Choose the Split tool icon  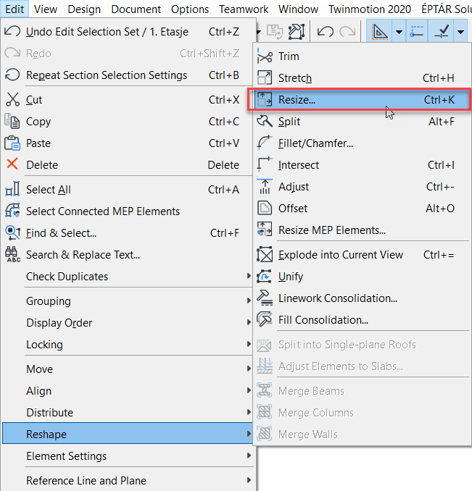point(265,121)
